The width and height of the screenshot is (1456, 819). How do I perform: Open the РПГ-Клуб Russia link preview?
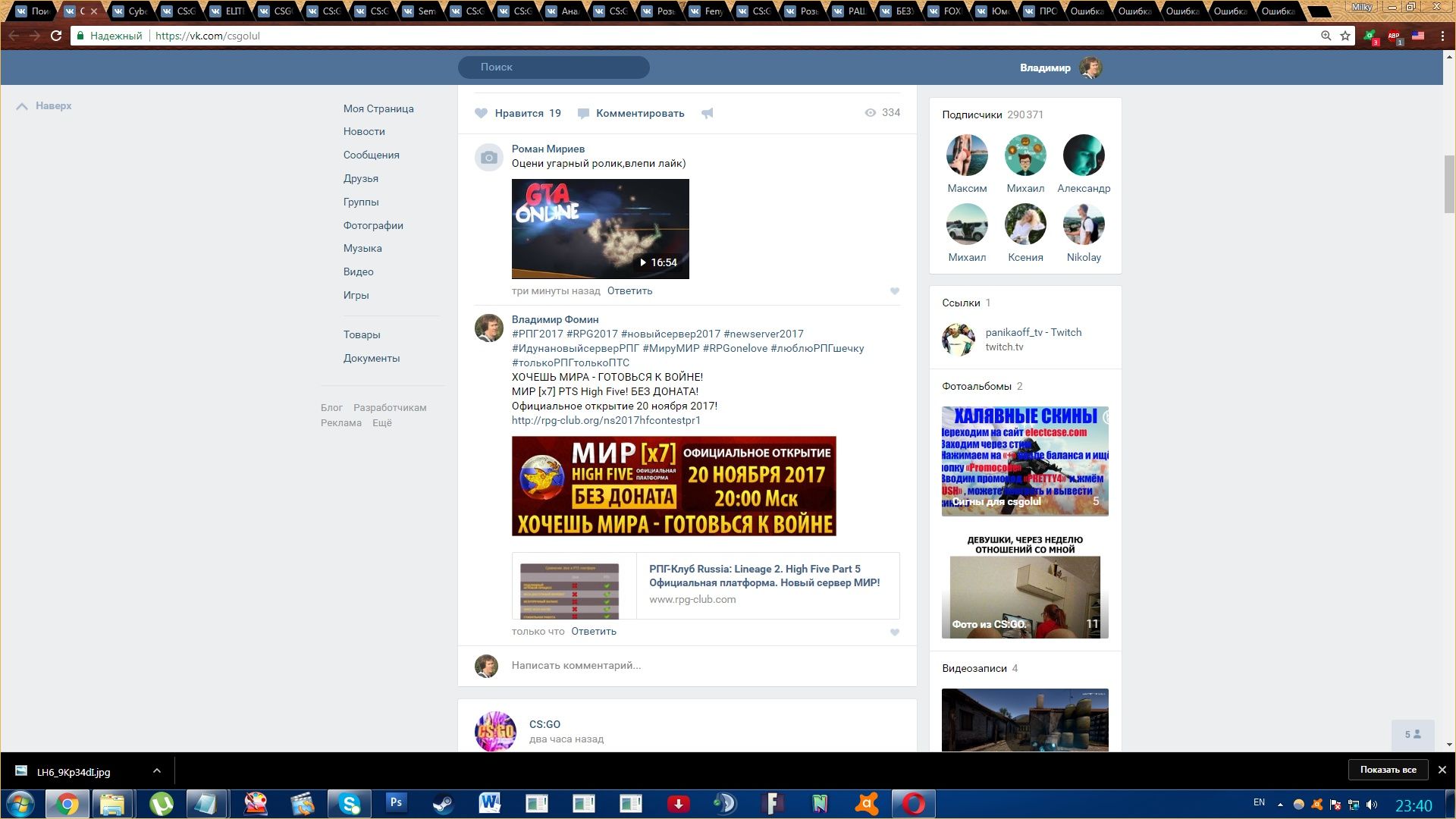[706, 585]
